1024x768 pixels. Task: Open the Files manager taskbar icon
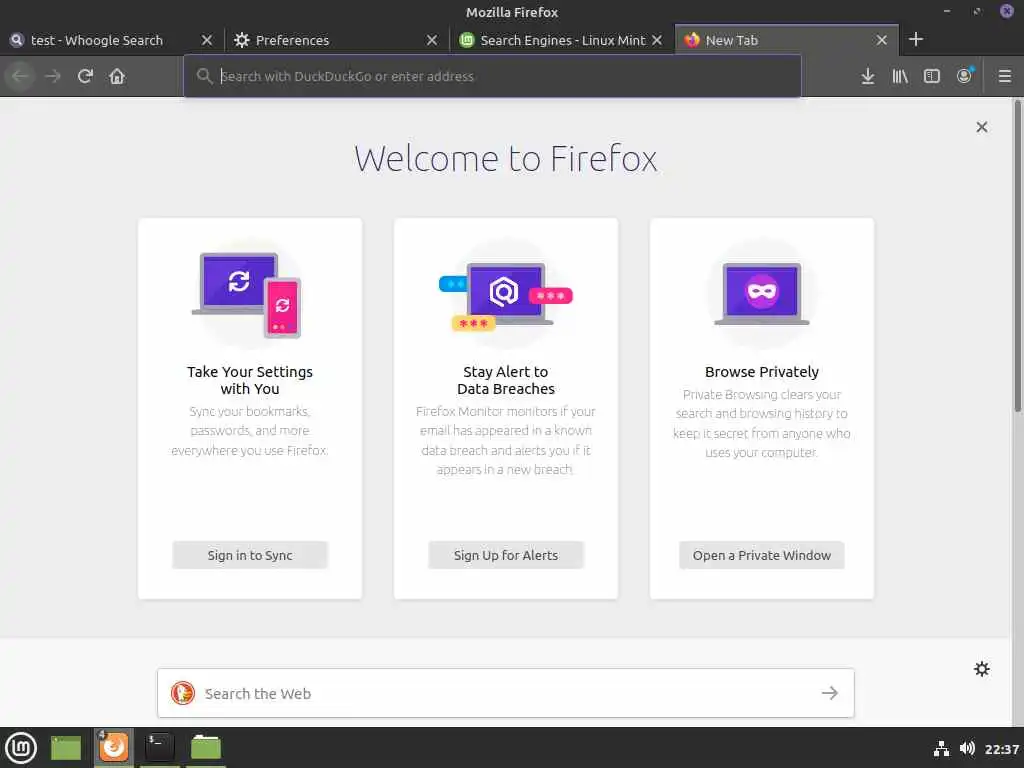coord(206,747)
